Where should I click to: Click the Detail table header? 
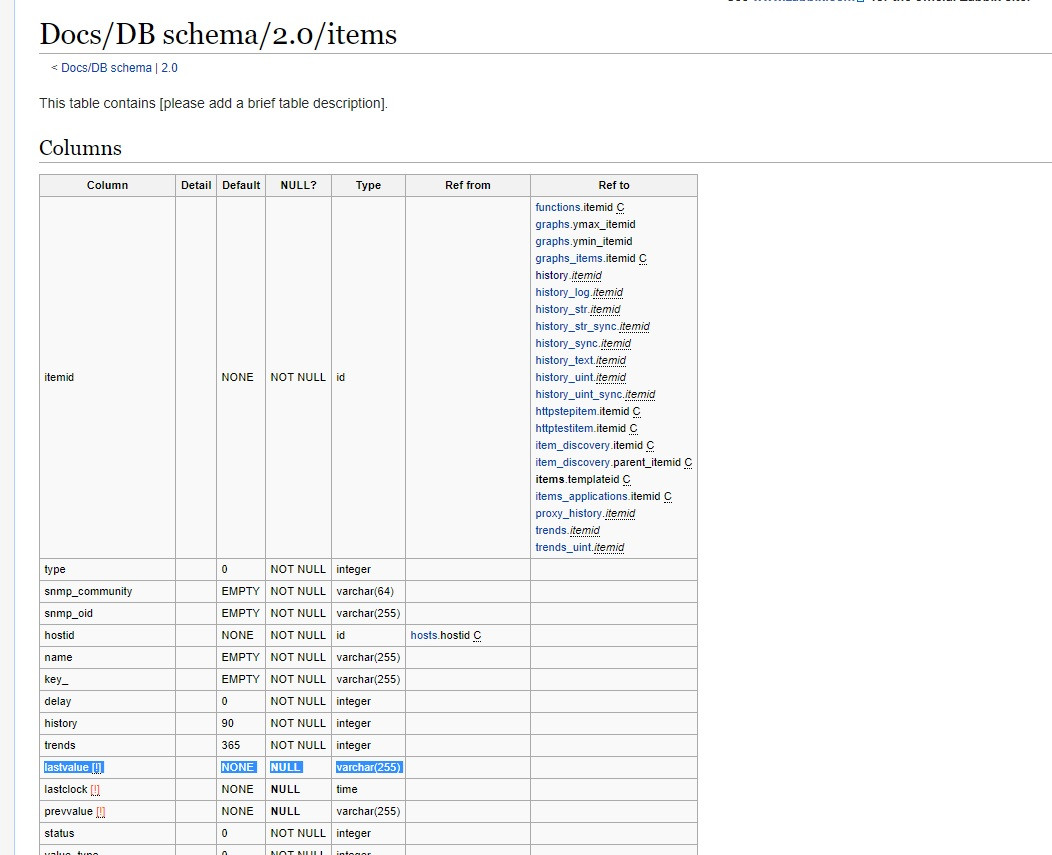tap(196, 185)
